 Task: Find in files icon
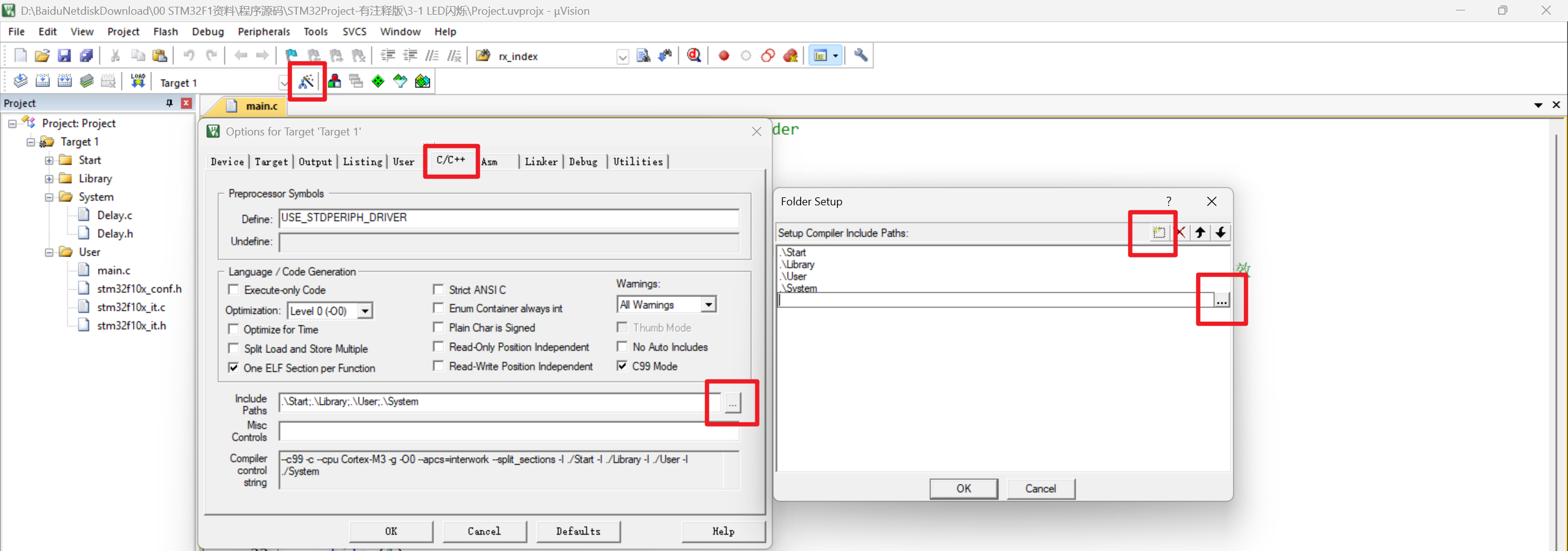[483, 56]
